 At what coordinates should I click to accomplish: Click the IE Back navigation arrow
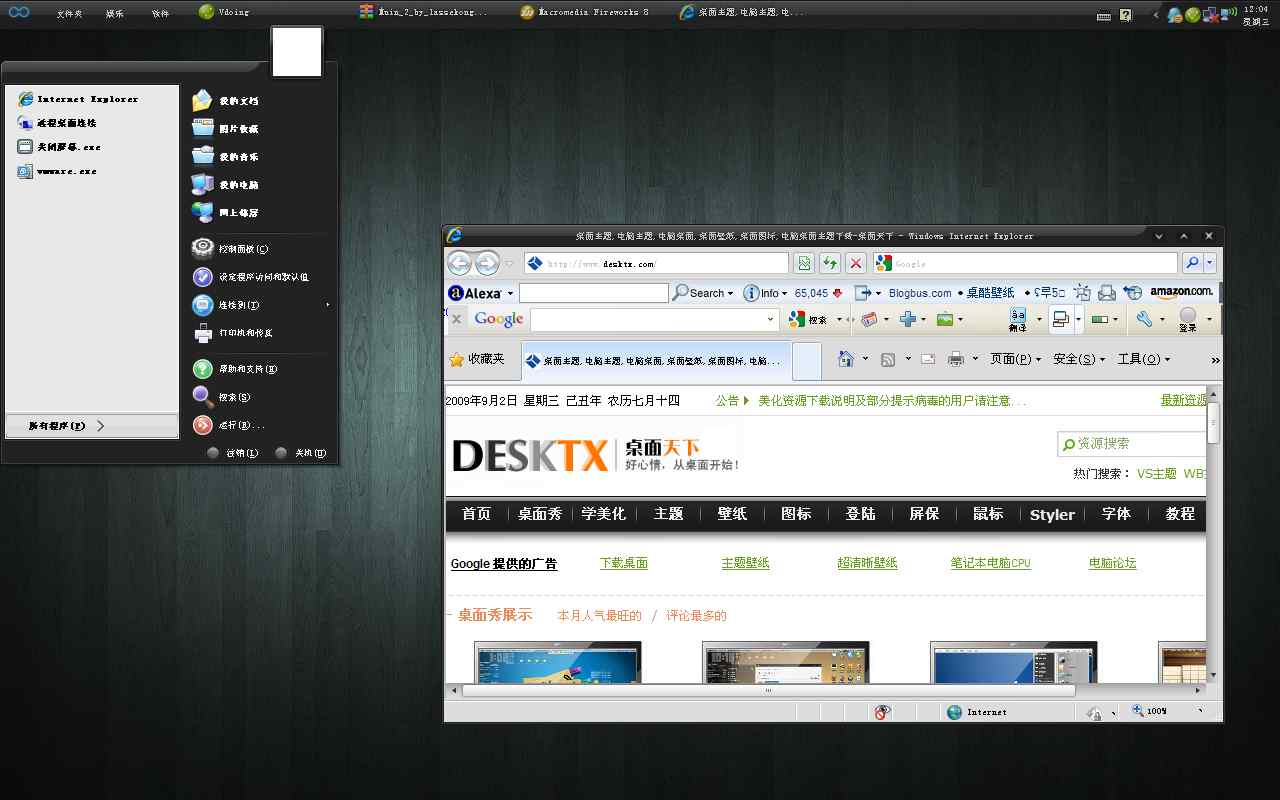point(459,263)
